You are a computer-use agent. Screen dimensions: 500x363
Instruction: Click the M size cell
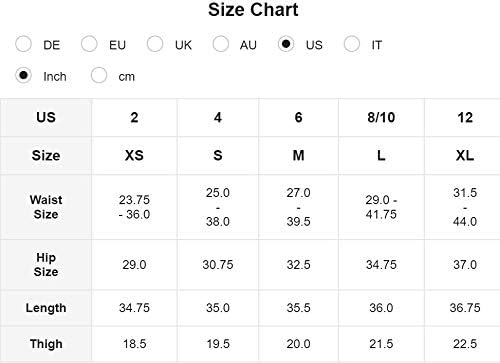[298, 155]
